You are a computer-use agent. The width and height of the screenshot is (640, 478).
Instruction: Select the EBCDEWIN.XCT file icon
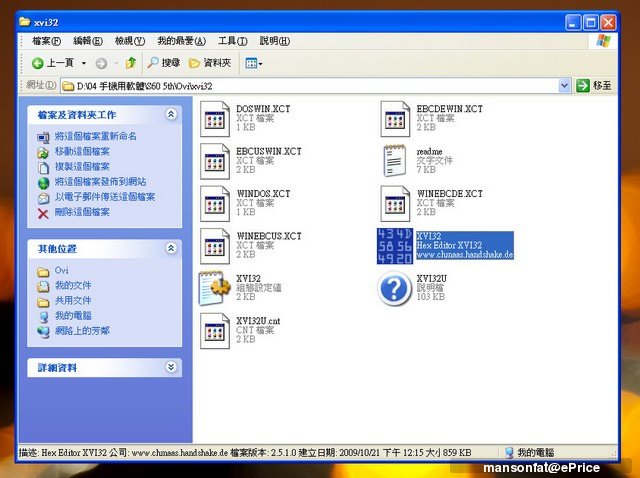(x=395, y=119)
